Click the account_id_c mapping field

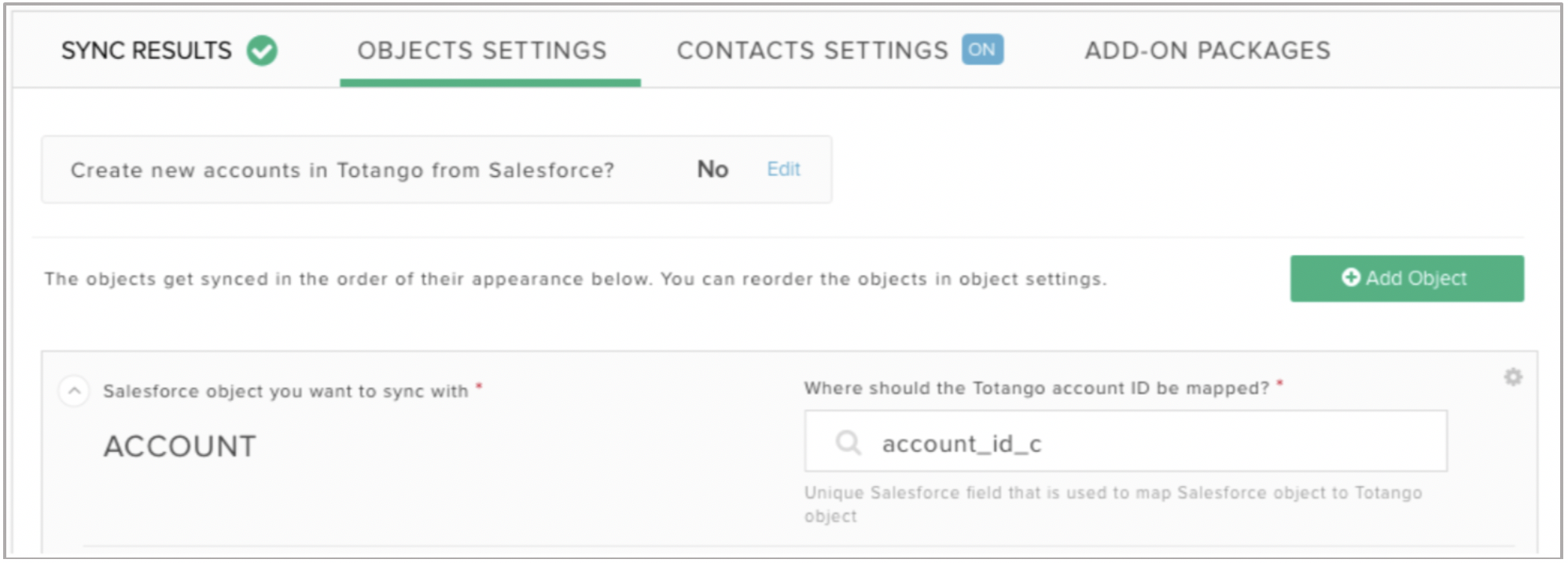pos(1125,441)
